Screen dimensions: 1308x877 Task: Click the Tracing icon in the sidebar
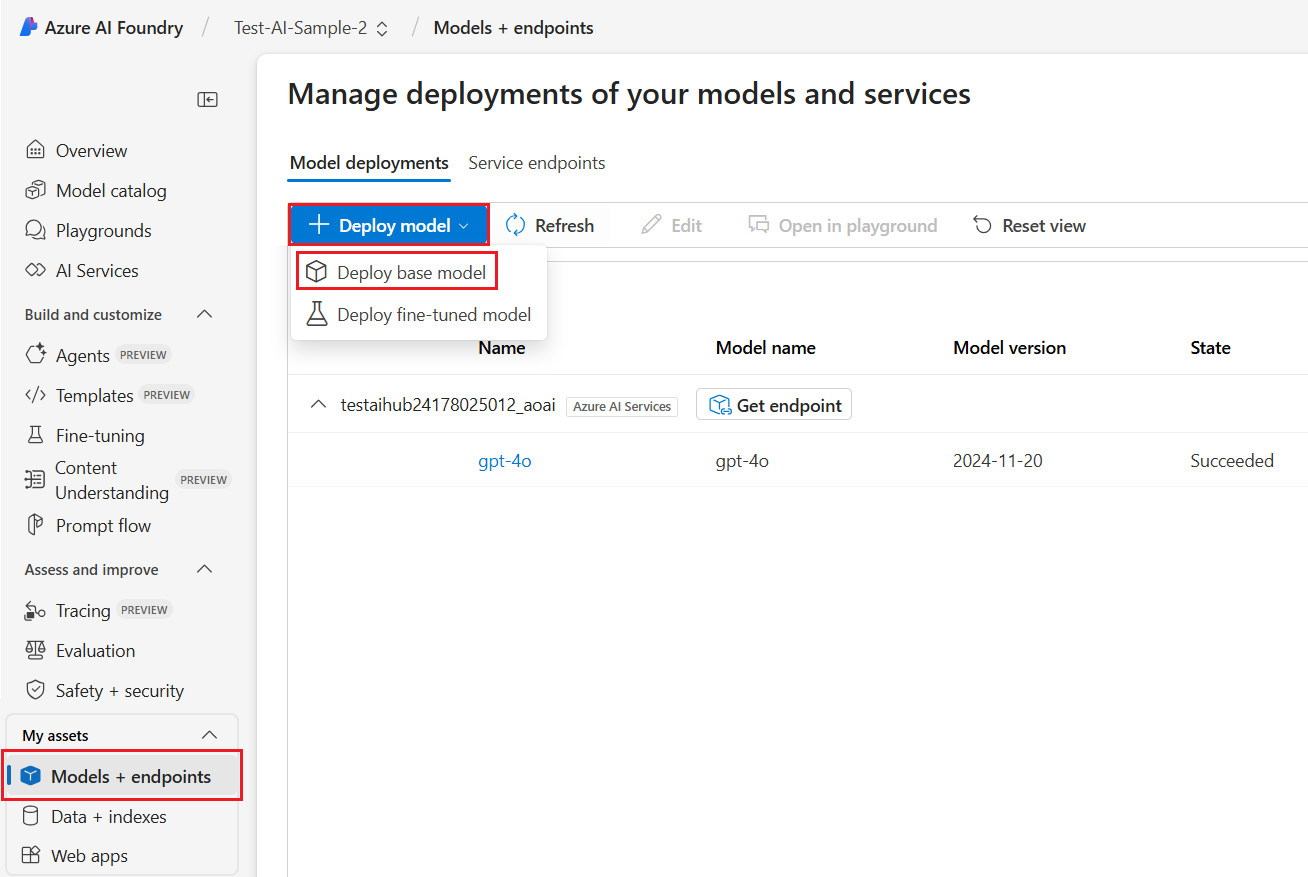tap(35, 611)
